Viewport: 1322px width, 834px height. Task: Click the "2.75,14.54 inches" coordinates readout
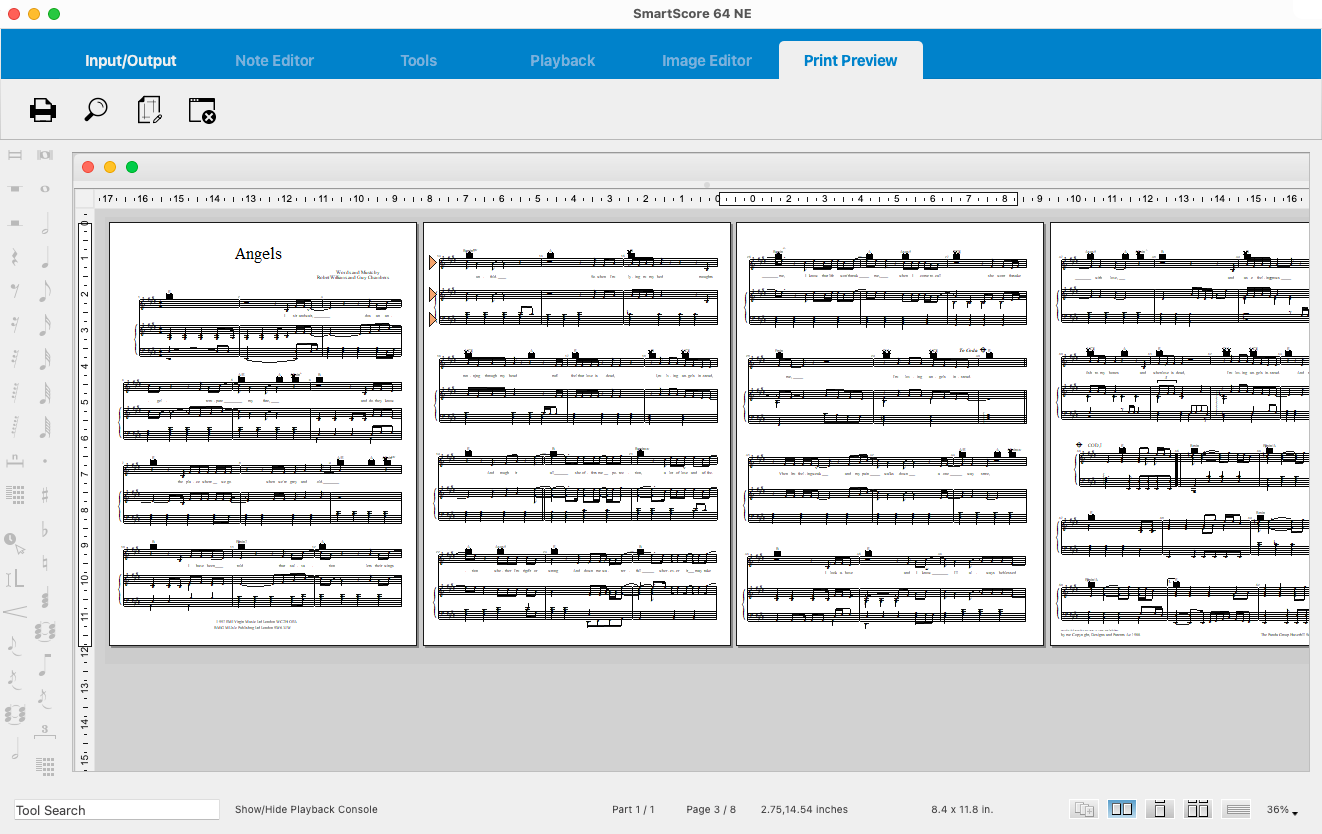click(x=804, y=810)
